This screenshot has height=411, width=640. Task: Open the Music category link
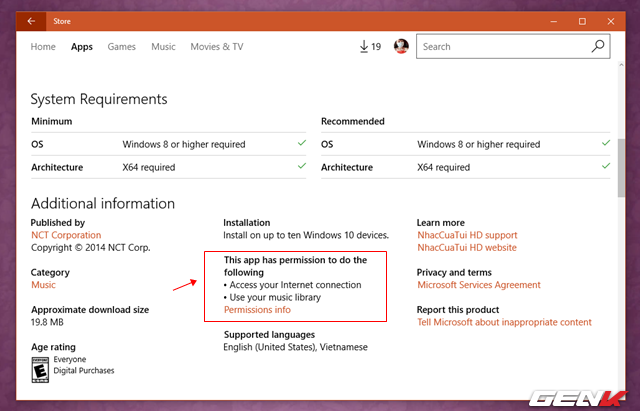[43, 285]
